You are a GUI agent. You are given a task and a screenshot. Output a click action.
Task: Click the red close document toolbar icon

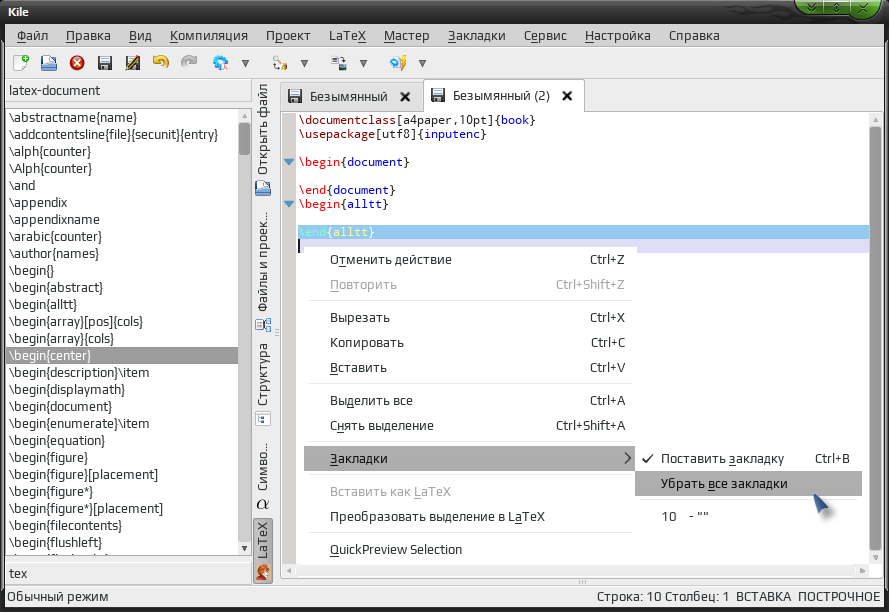77,62
